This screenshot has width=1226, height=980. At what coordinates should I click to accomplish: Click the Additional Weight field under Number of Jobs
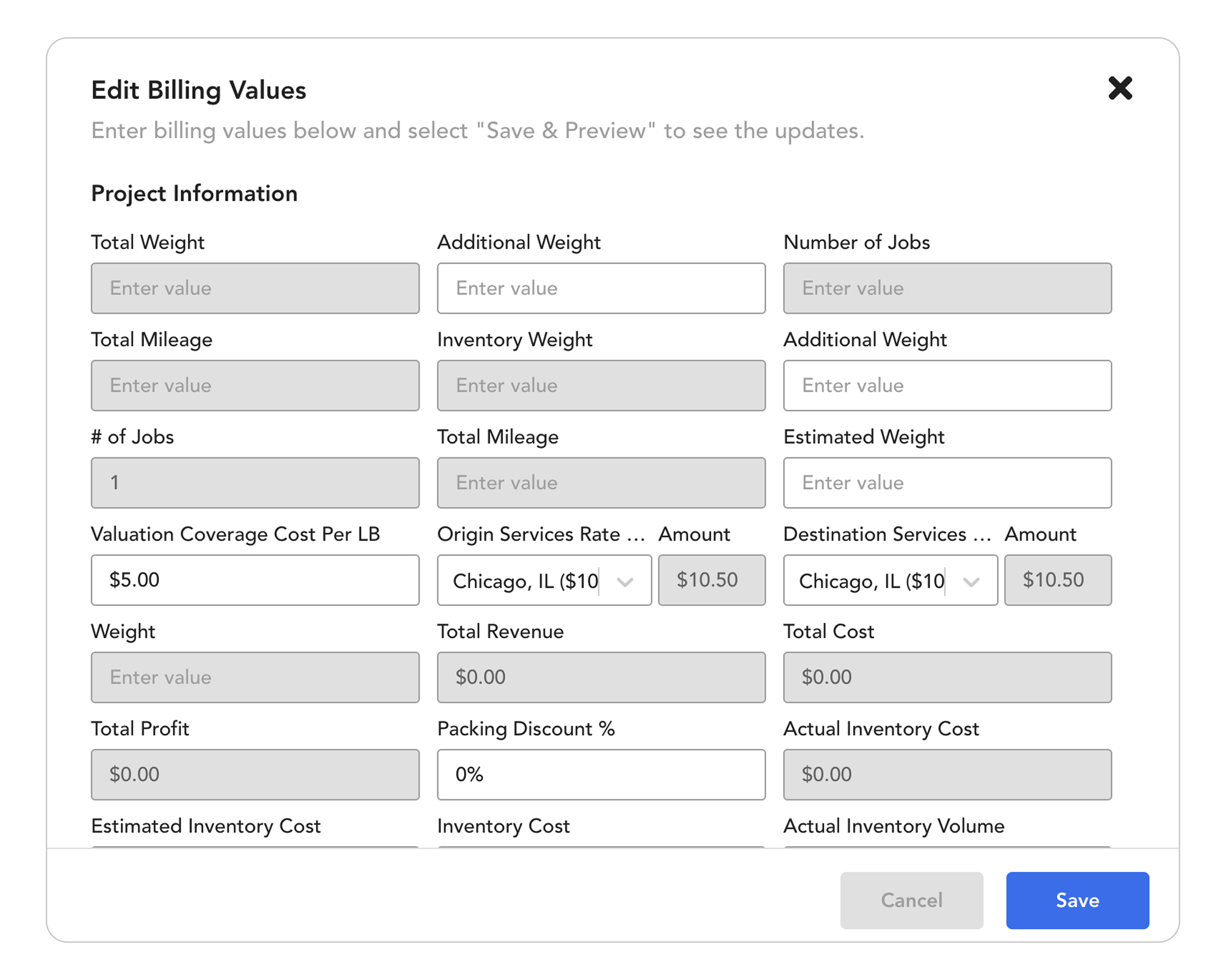tap(947, 385)
